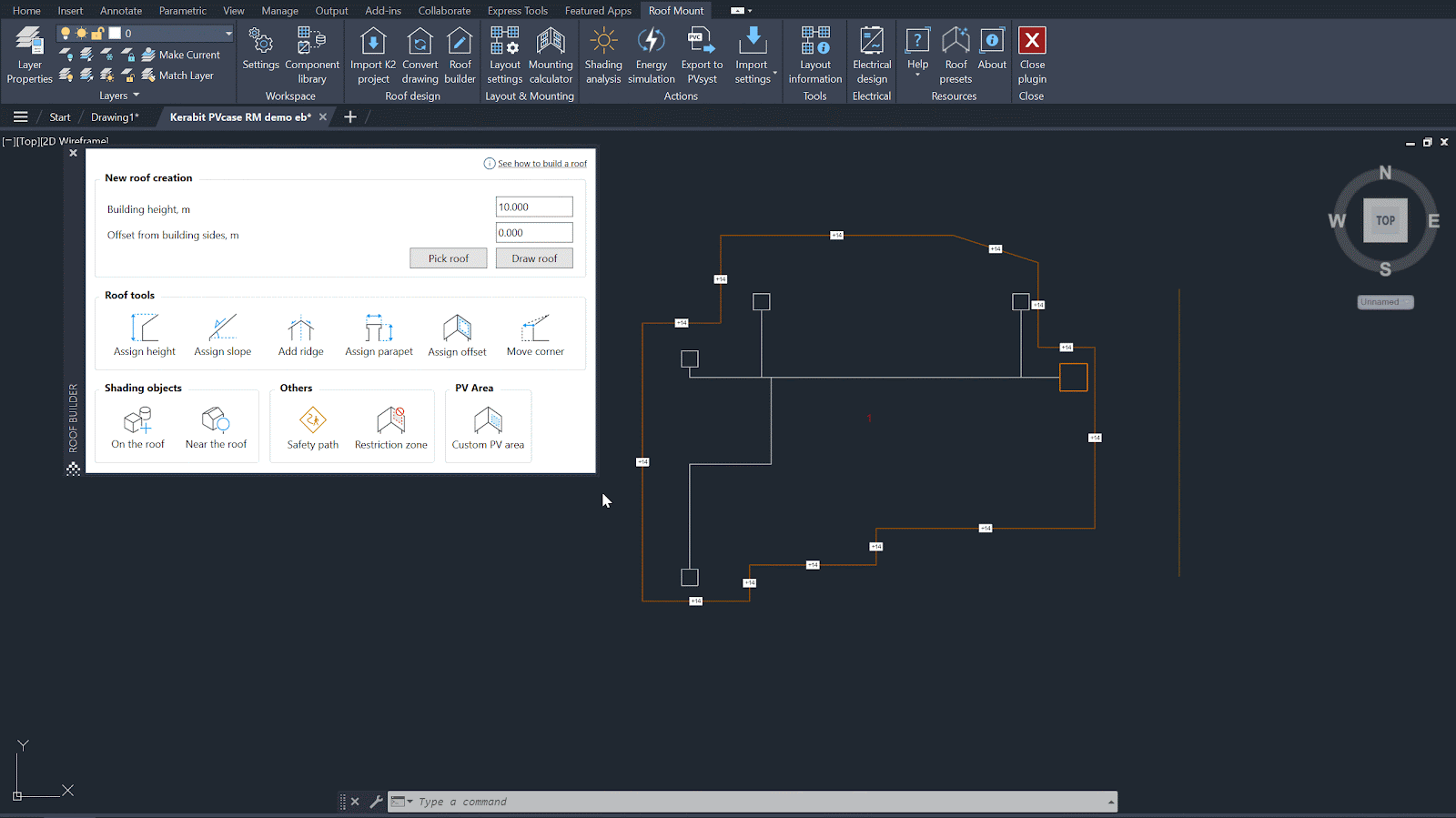Start Energy simulation
Screen dimensions: 1456x818
click(652, 56)
